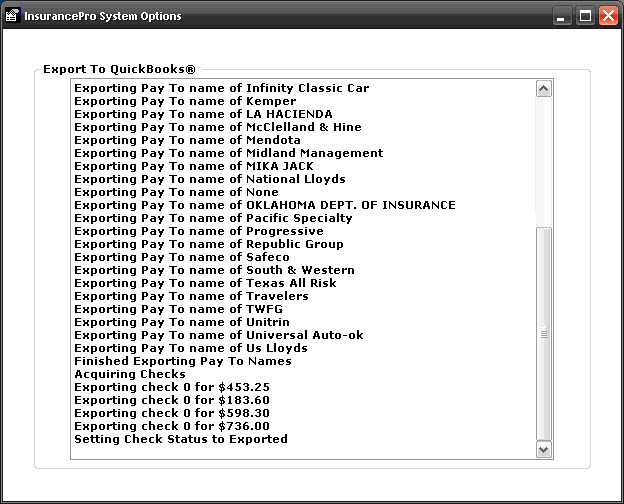The image size is (624, 504).
Task: Select 'Finished Exporting Pay To Names' line
Action: coord(183,361)
